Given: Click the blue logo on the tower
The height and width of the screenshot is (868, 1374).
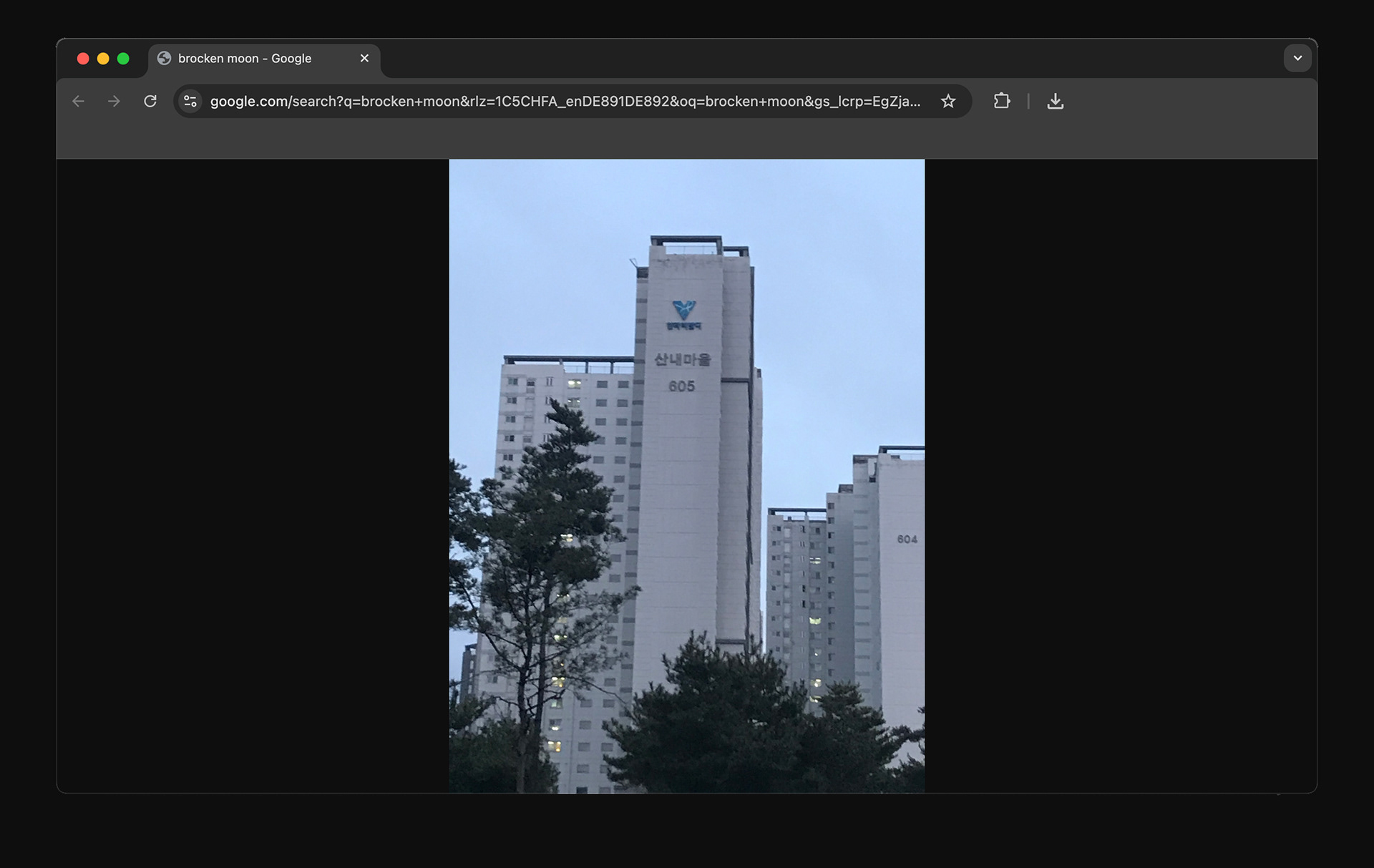Looking at the screenshot, I should [x=684, y=310].
